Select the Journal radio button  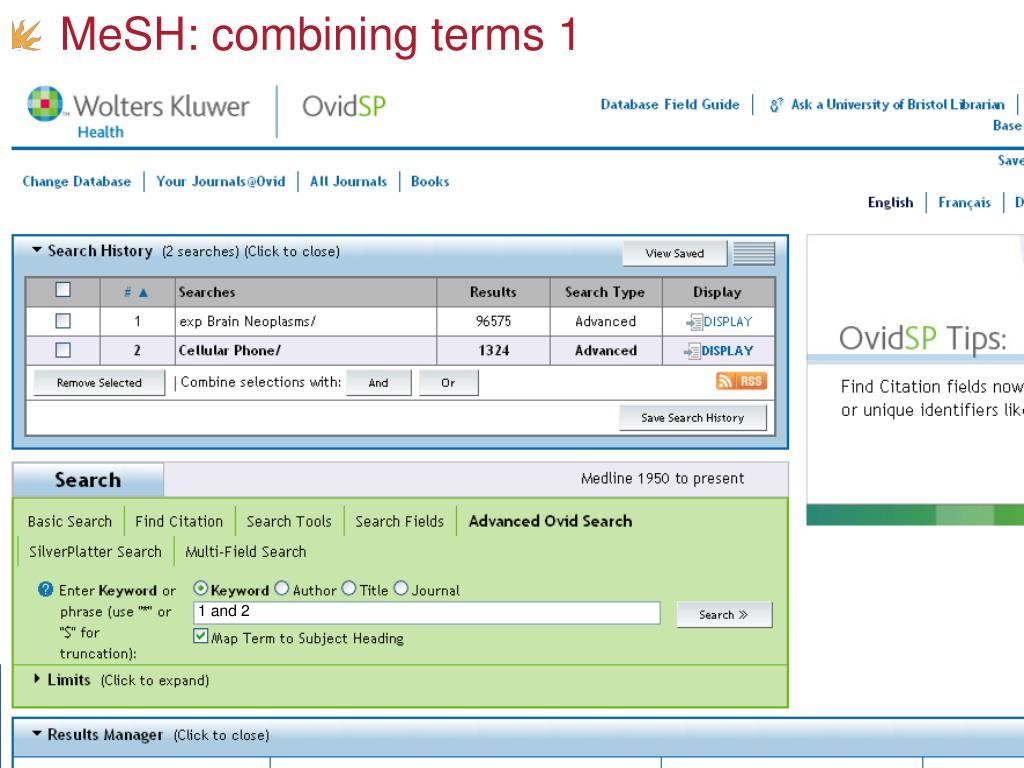pyautogui.click(x=401, y=588)
